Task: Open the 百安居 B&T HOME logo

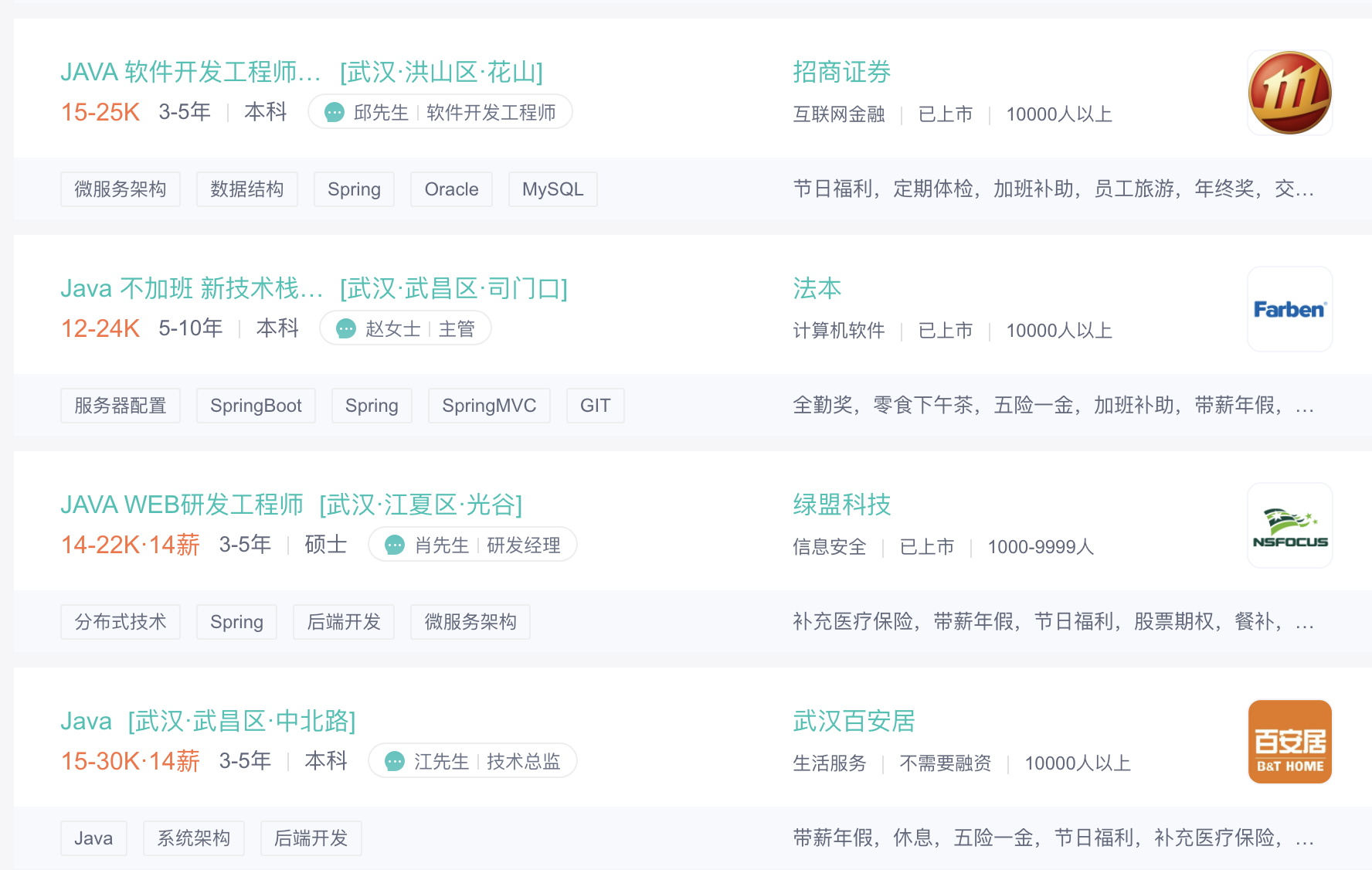Action: 1289,743
